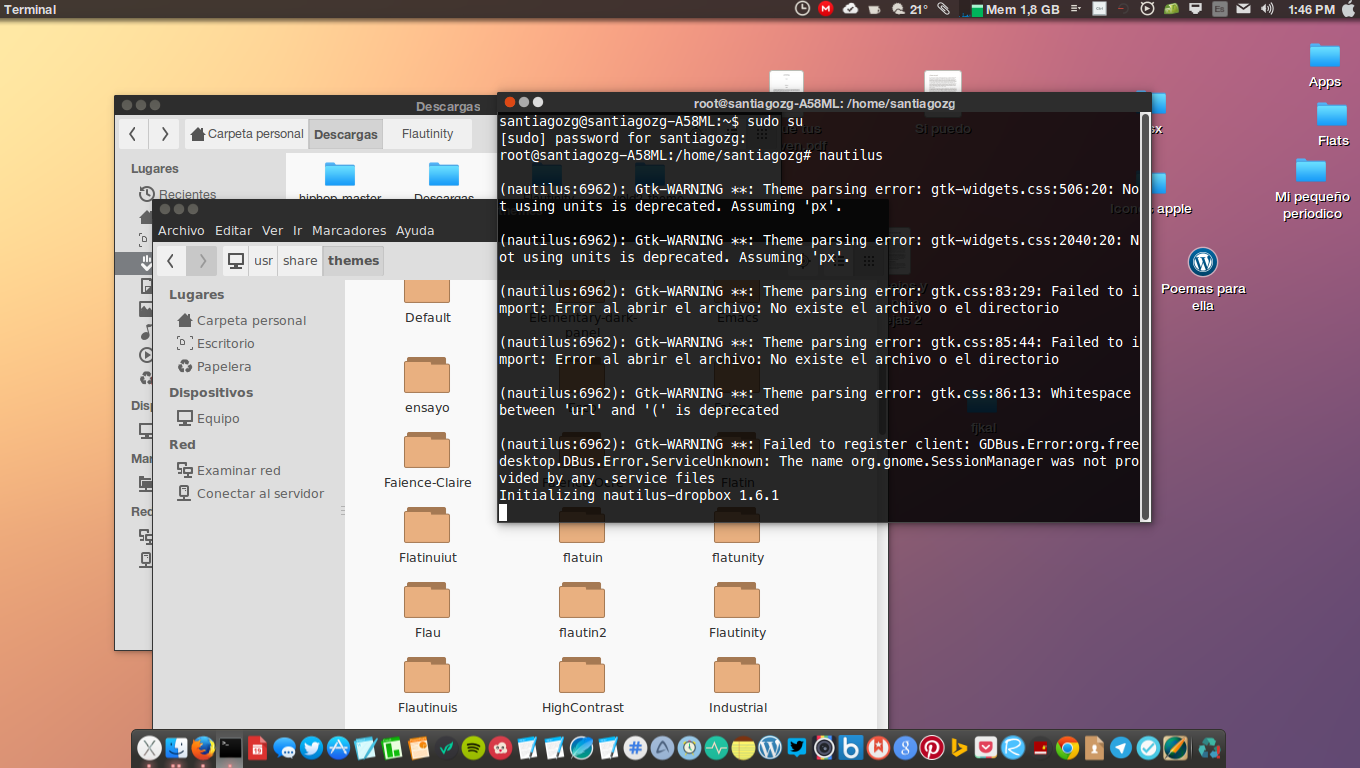Select the themes path segment

(x=353, y=260)
